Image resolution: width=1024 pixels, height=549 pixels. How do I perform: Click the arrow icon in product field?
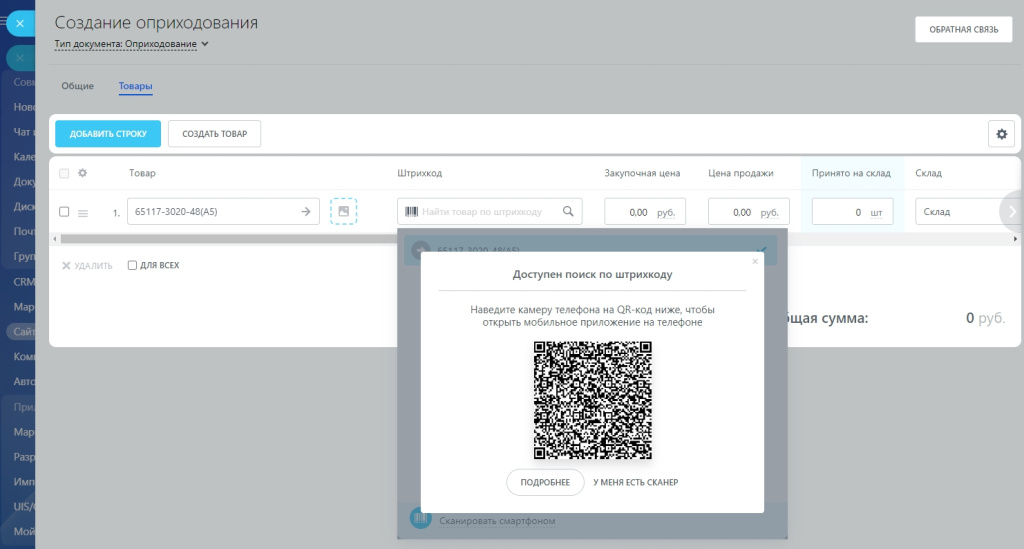(x=306, y=212)
